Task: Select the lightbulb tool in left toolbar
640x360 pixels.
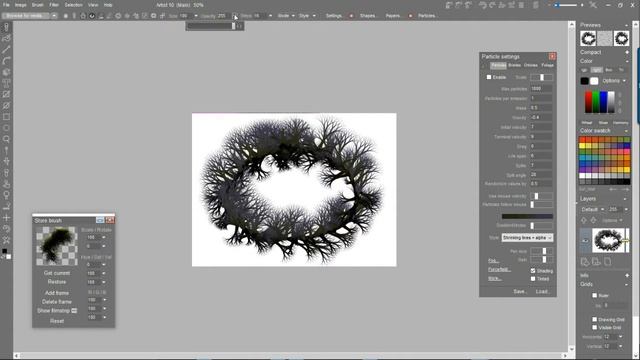Action: tap(6, 195)
